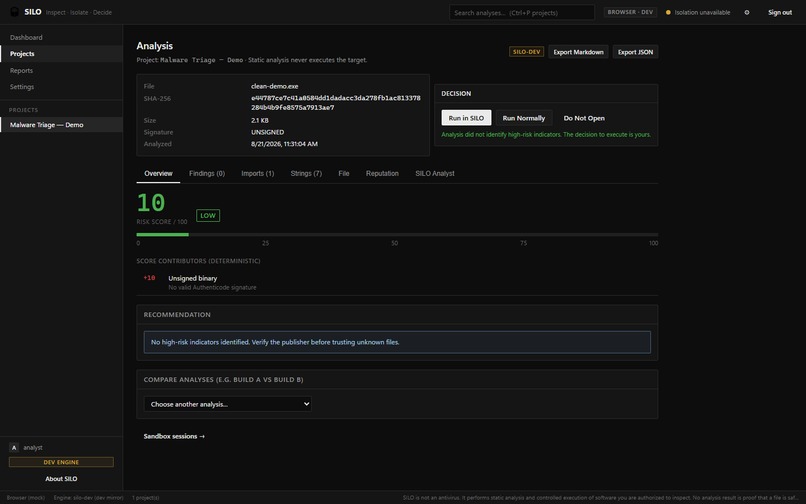The image size is (806, 504).
Task: Click the SILO logo icon
Action: pyautogui.click(x=15, y=12)
